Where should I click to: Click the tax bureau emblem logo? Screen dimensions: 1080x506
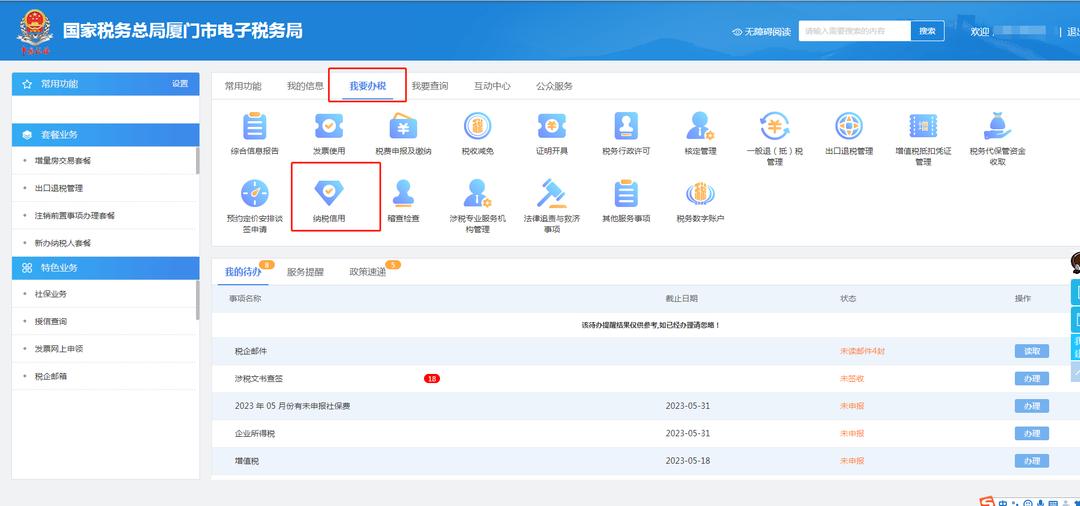tap(34, 32)
